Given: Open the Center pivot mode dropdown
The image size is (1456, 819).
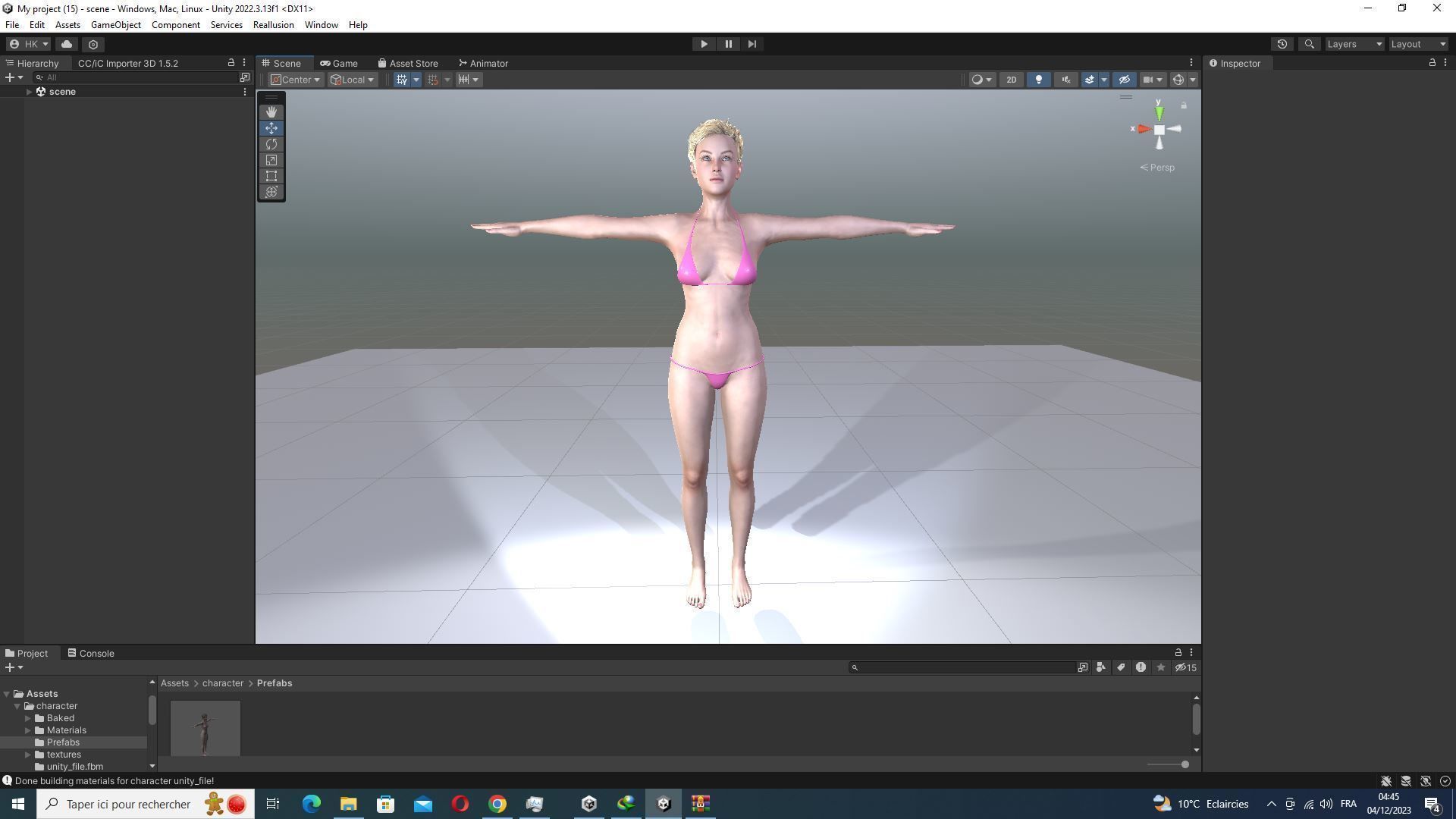Looking at the screenshot, I should tap(295, 80).
